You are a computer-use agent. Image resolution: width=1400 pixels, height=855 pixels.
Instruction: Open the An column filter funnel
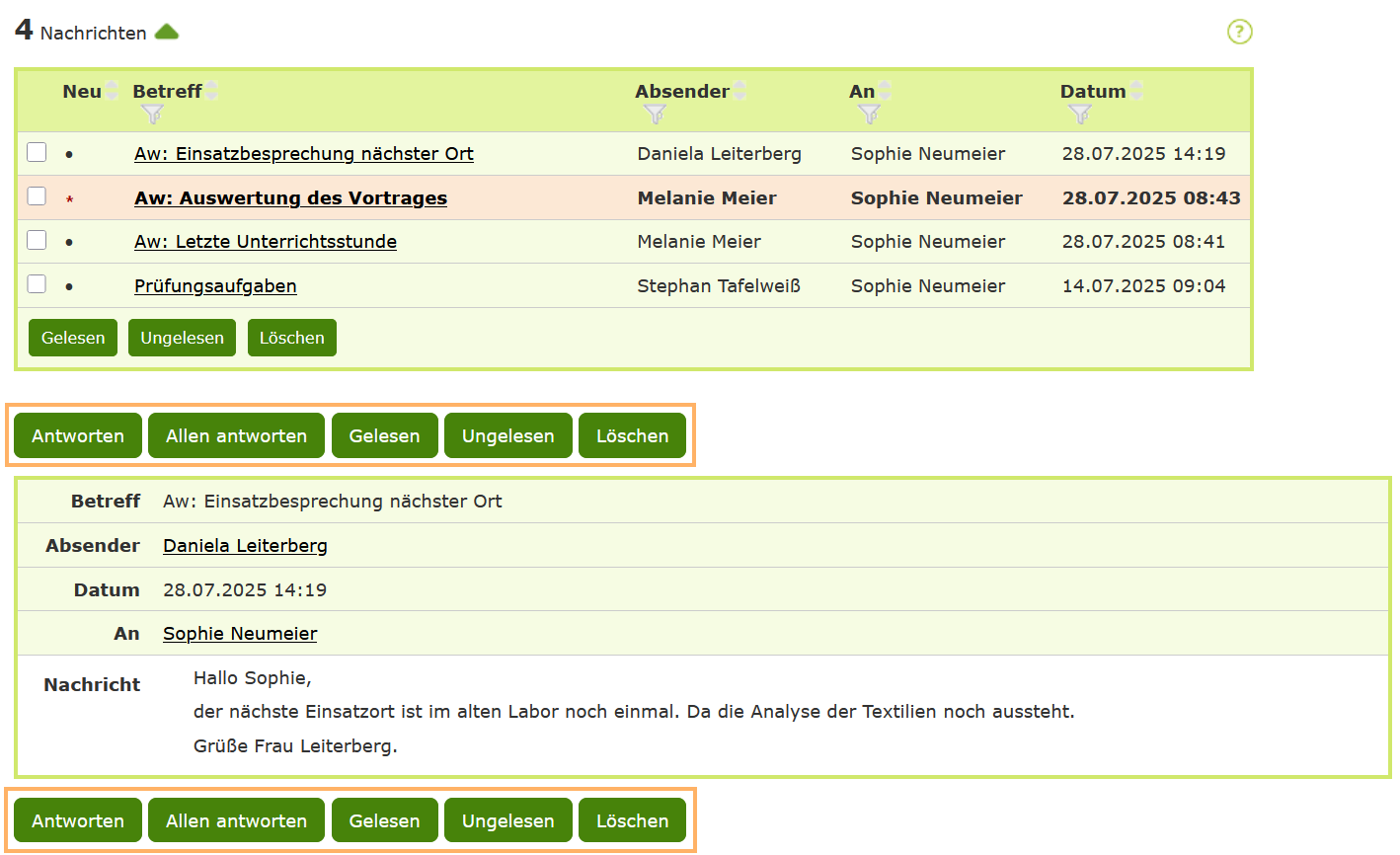pos(869,115)
